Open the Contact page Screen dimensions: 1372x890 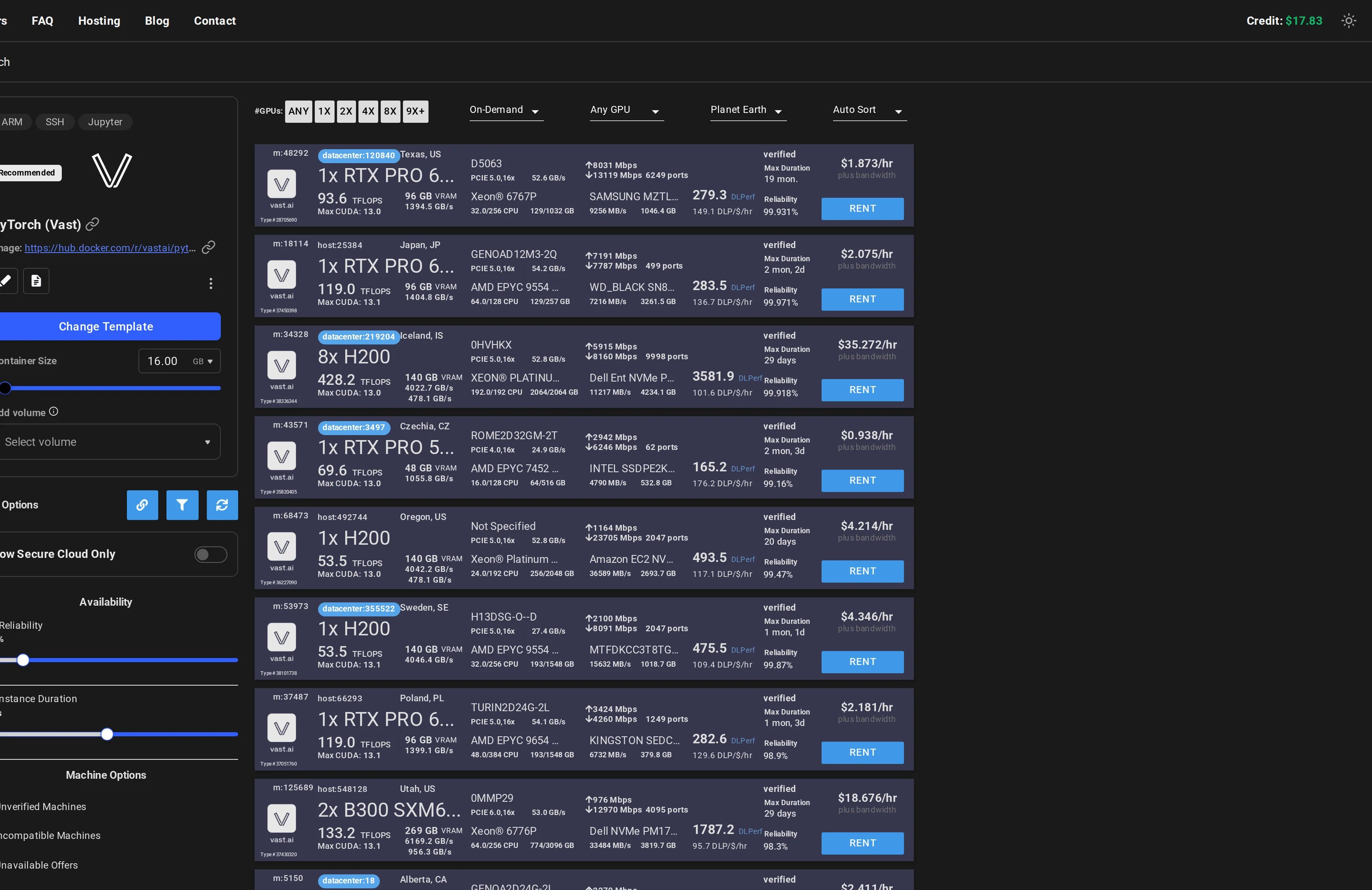click(214, 21)
